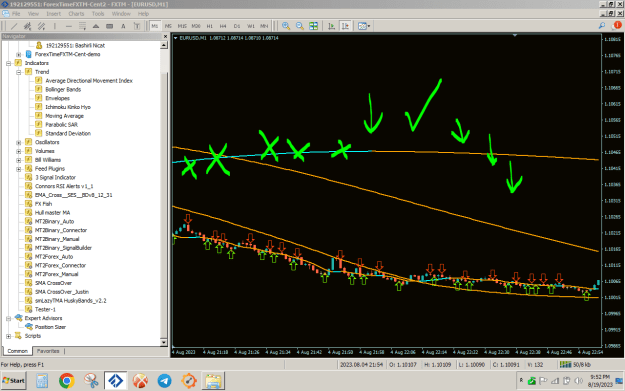Click Navigator scrollbar down arrow
Image resolution: width=625 pixels, height=391 pixels.
pyautogui.click(x=164, y=342)
